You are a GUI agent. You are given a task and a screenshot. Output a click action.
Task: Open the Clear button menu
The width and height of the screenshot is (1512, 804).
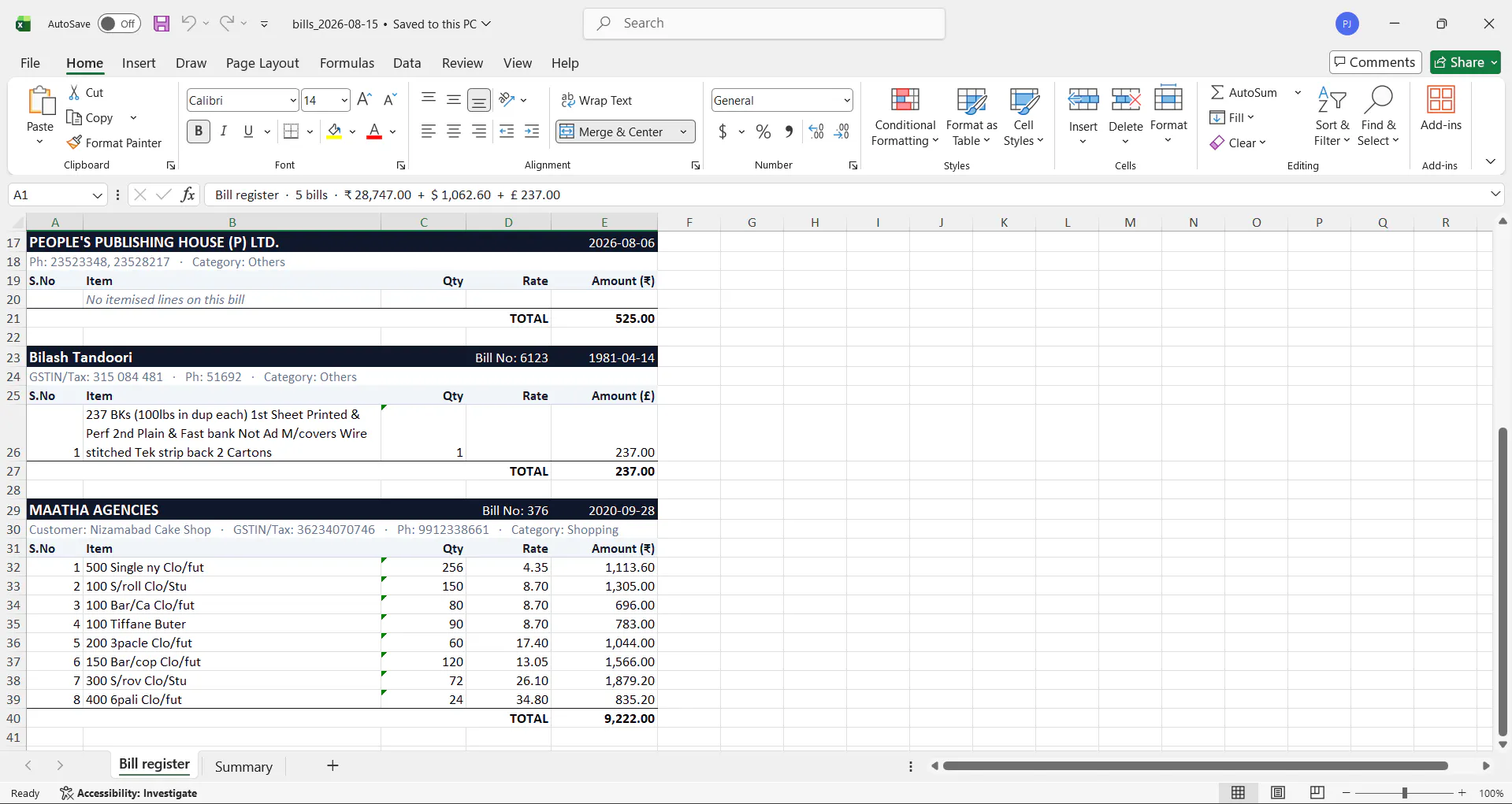point(1238,143)
